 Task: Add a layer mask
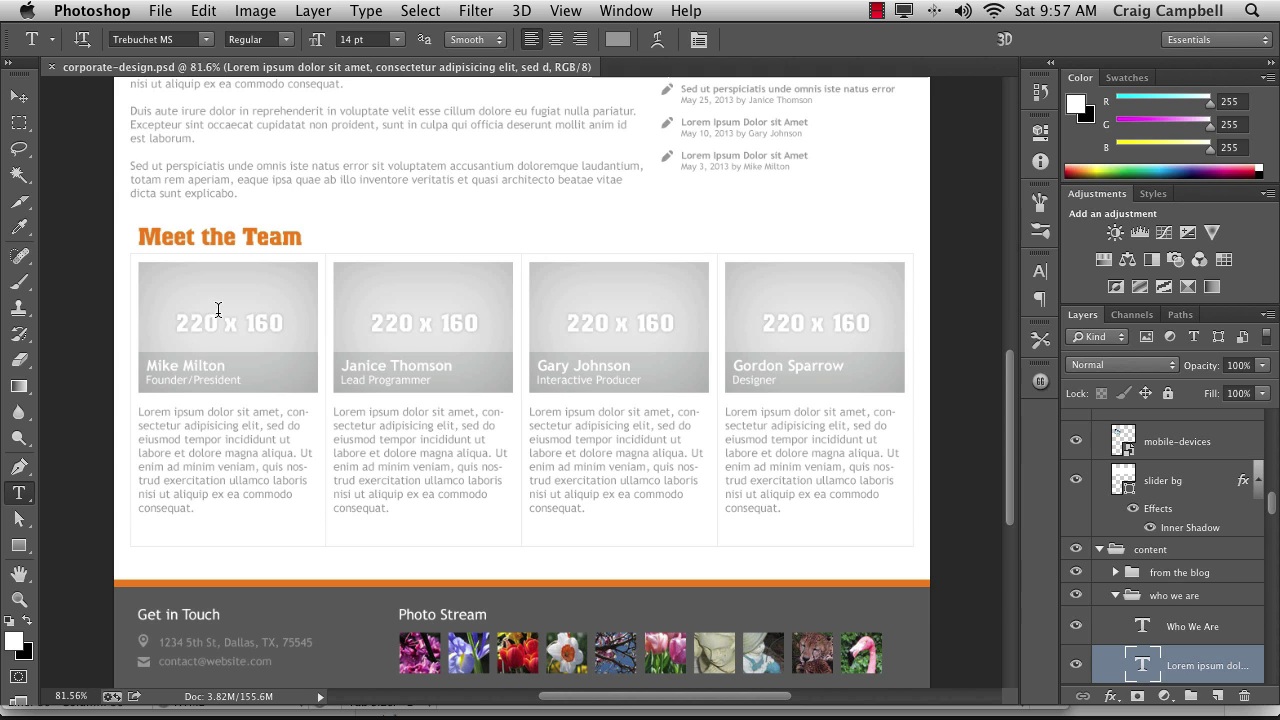[x=1137, y=696]
